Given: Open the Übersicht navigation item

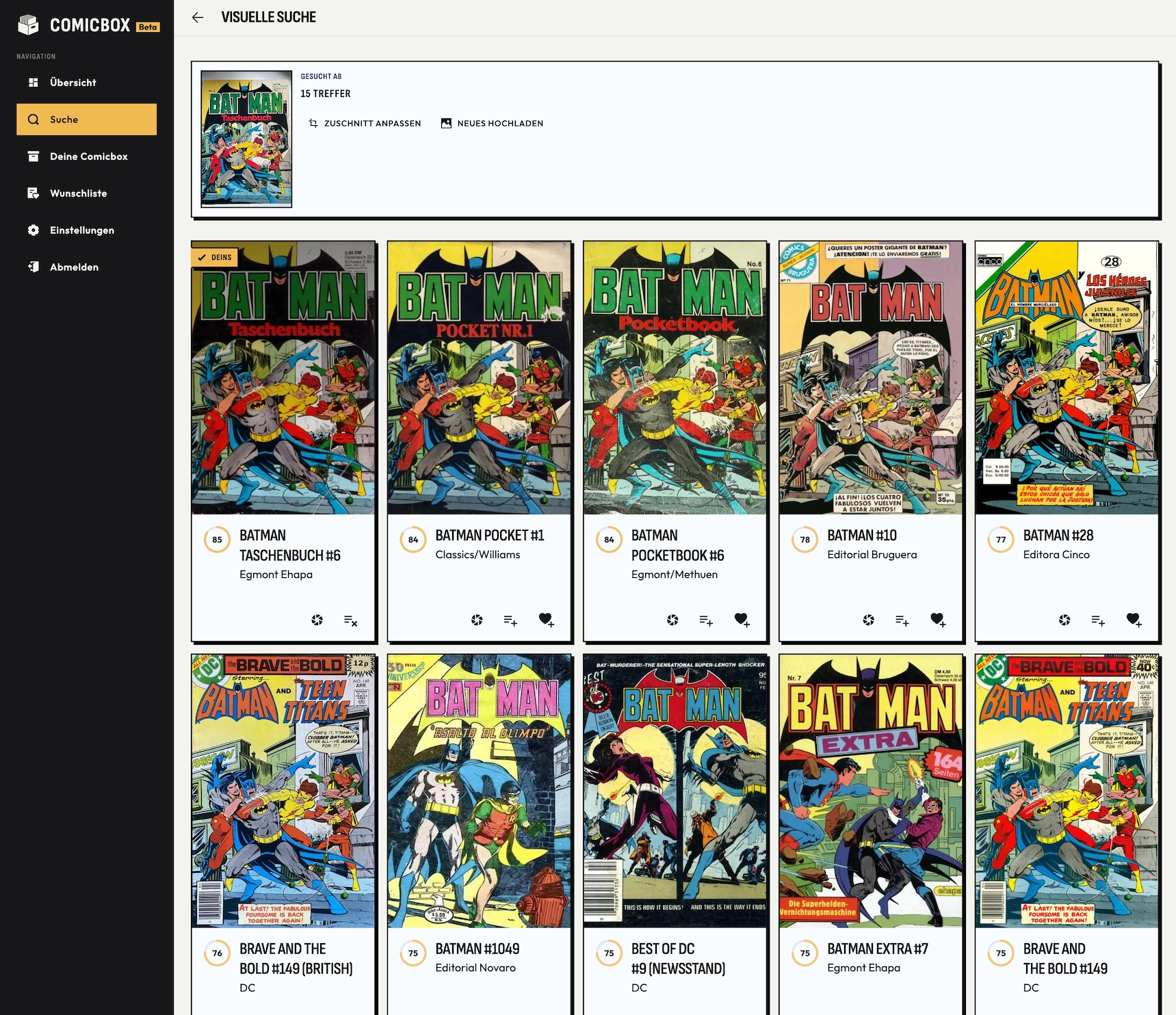Looking at the screenshot, I should pos(87,83).
